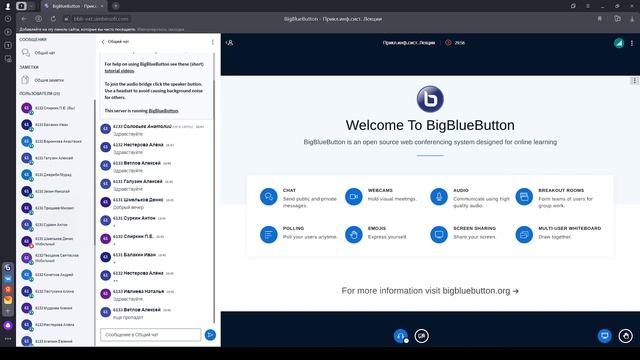Image resolution: width=640 pixels, height=360 pixels.
Task: Click the presentation screen button
Action: 604,336
